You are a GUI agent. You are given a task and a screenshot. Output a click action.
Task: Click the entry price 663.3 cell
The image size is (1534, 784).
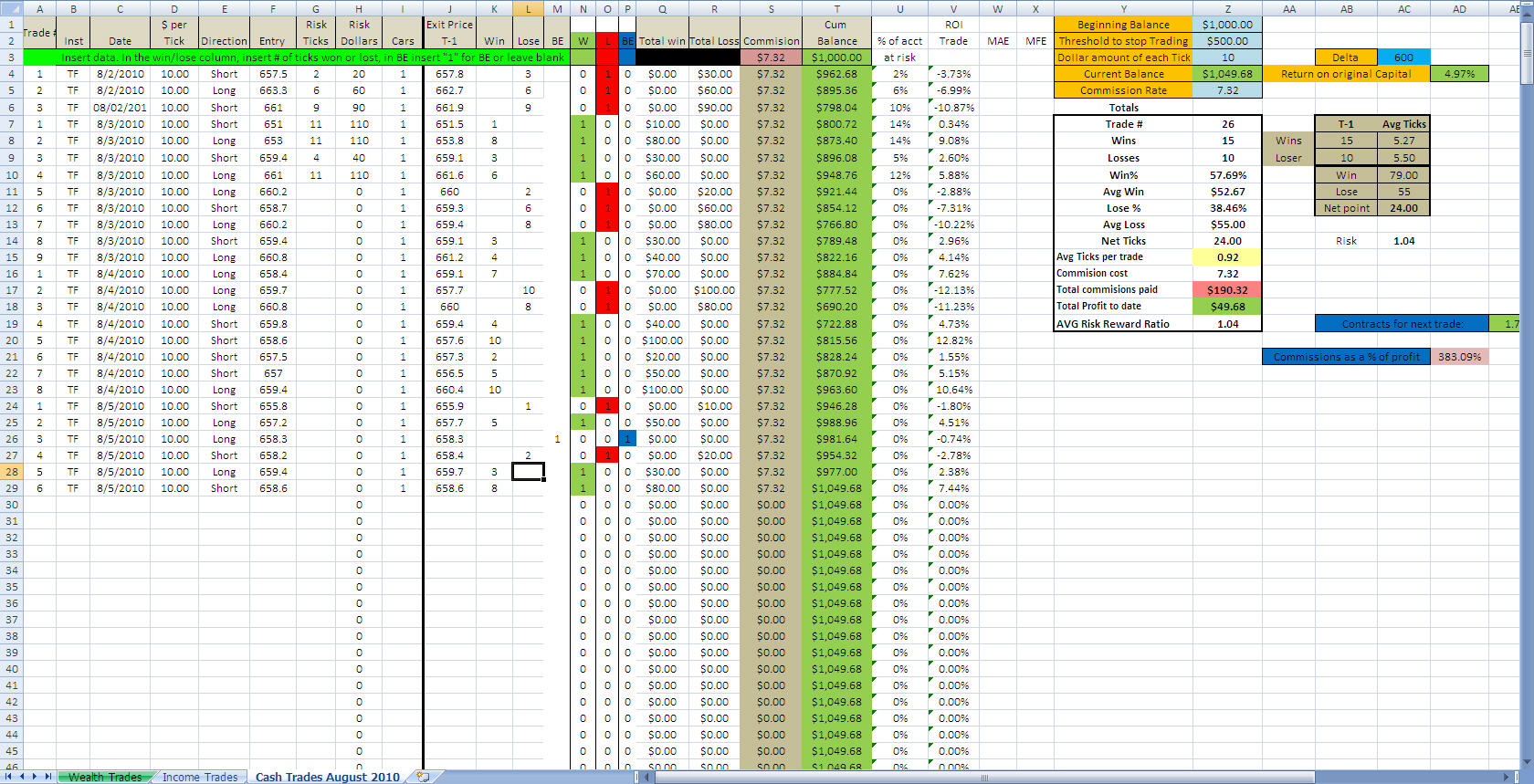[x=272, y=90]
